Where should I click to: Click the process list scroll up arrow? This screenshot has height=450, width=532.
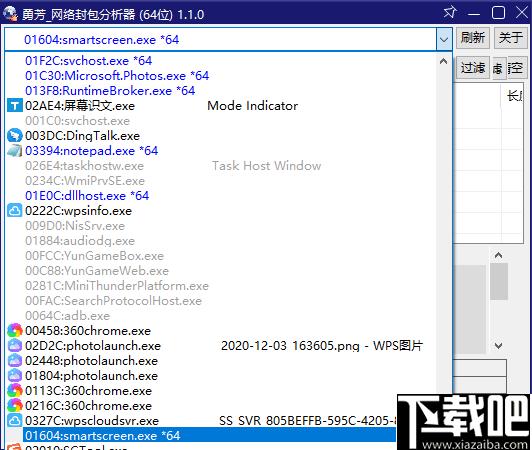click(x=443, y=62)
